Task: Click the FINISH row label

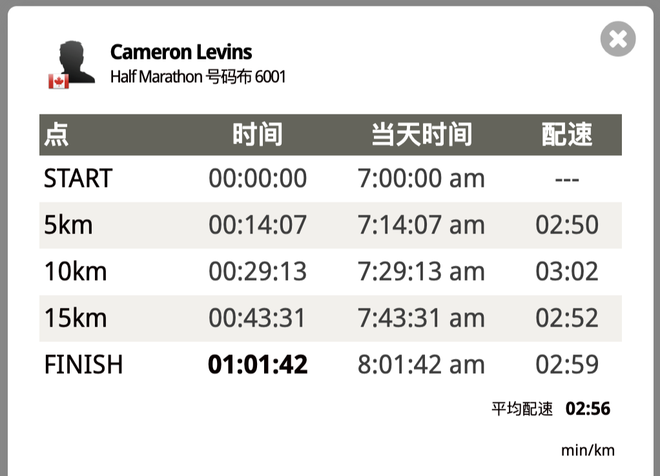Action: coord(83,364)
